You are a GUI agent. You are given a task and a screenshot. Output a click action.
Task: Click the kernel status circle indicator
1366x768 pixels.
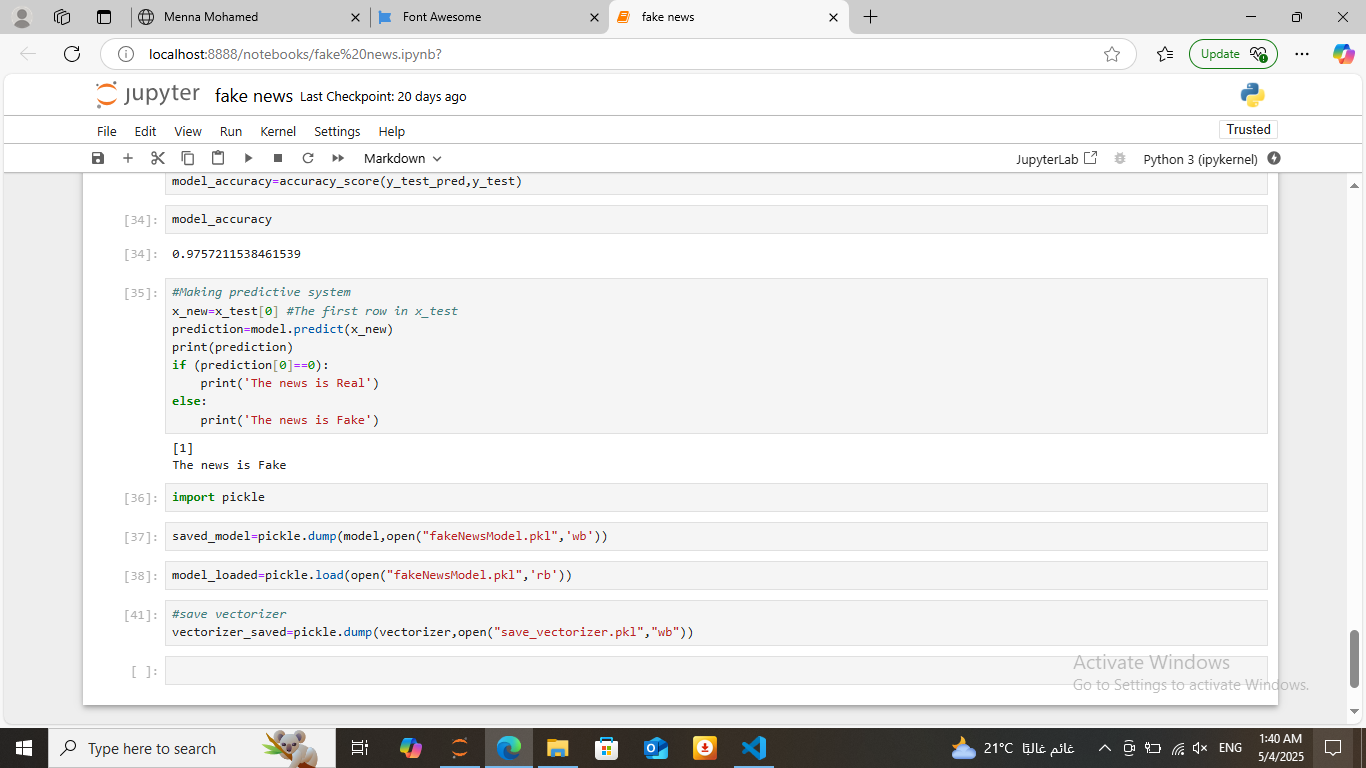[x=1274, y=158]
